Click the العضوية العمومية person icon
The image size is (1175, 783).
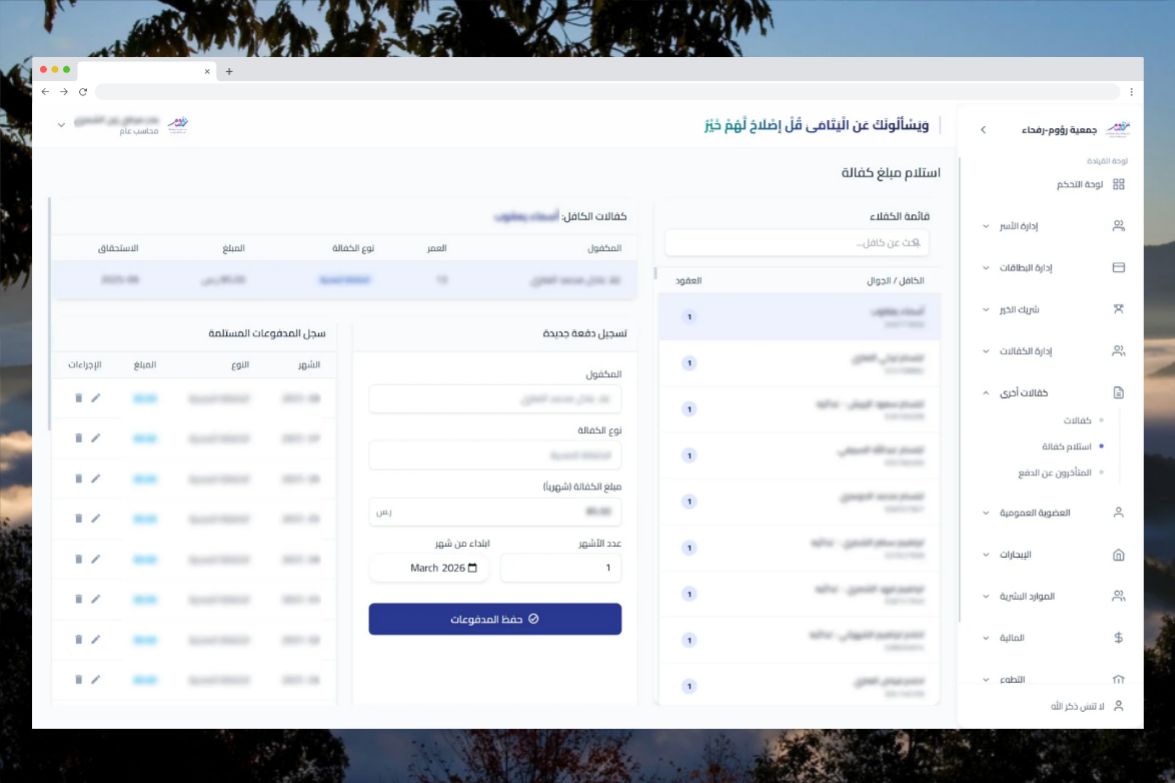[x=1118, y=513]
